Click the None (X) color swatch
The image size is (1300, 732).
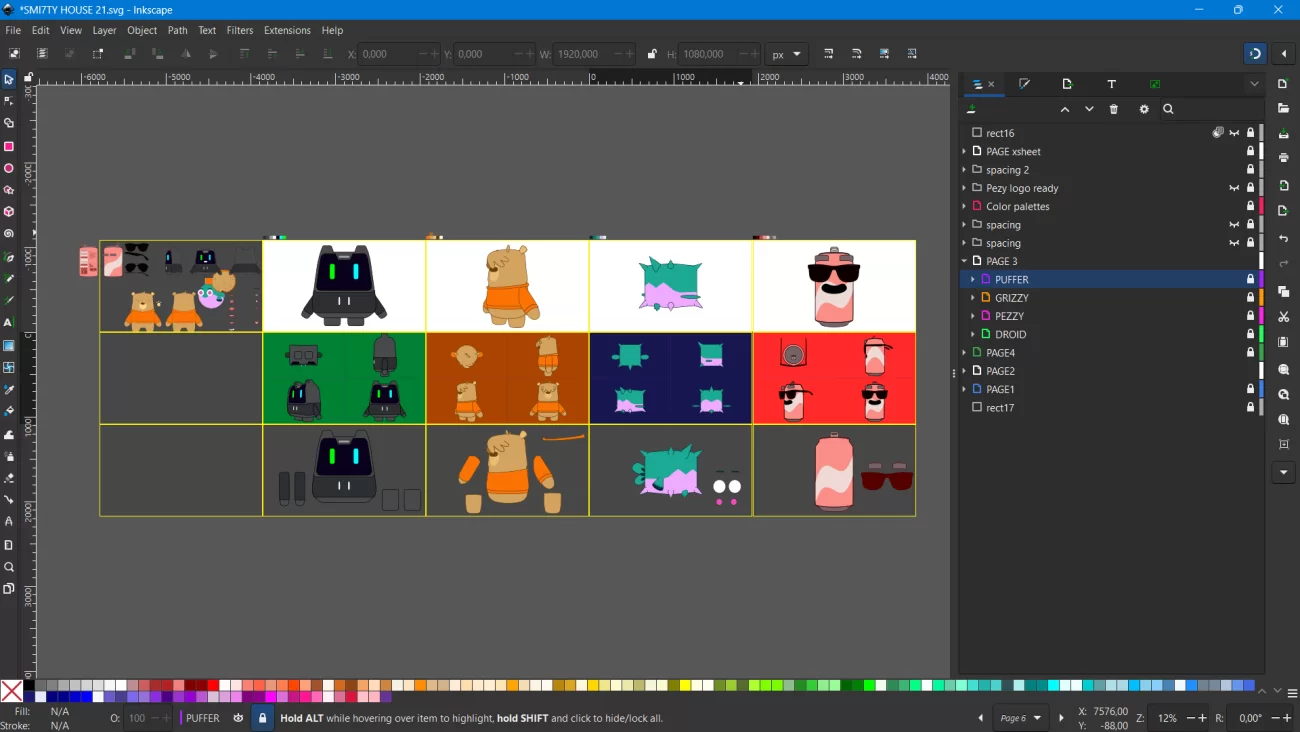(12, 691)
